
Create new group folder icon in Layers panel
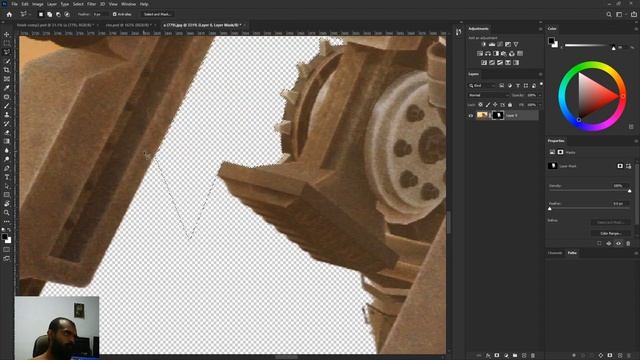pos(515,356)
